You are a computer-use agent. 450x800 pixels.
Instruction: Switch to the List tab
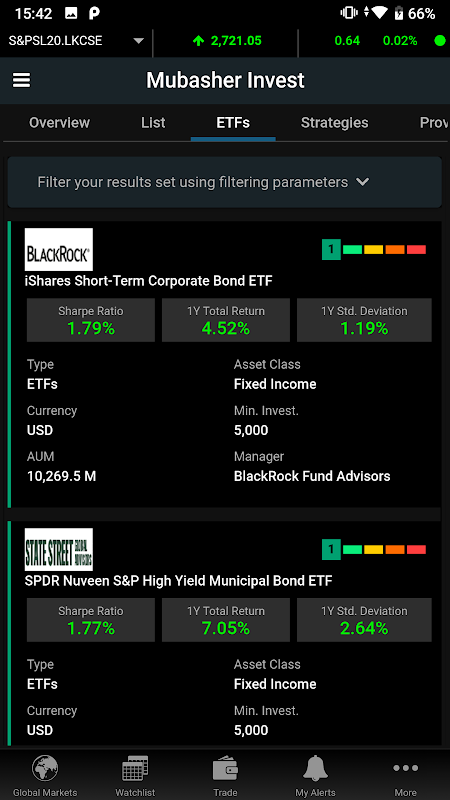[x=153, y=122]
